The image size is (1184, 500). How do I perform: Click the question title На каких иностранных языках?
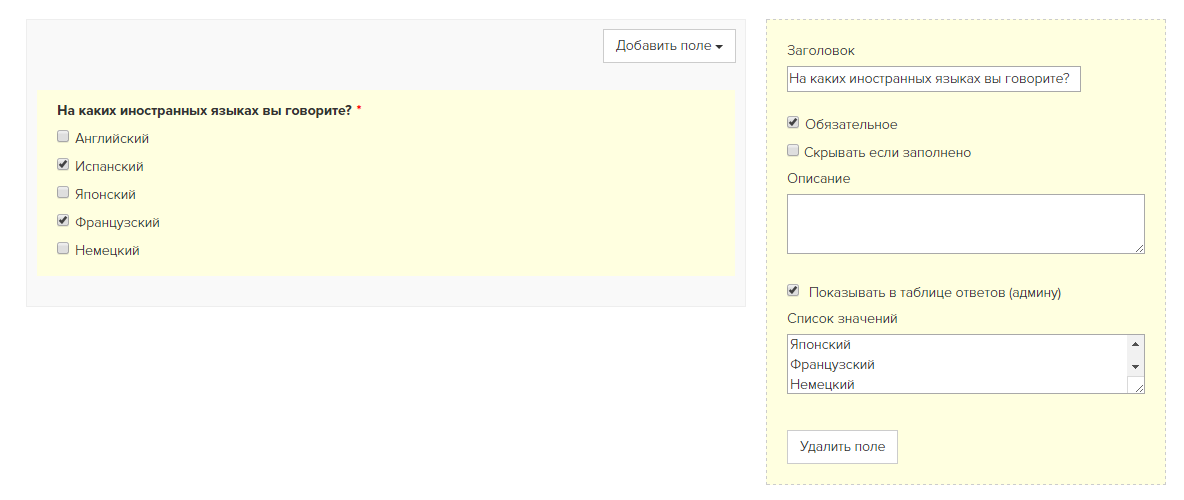click(x=205, y=110)
